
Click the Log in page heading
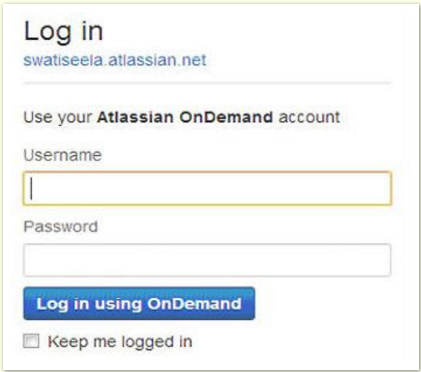tap(63, 32)
